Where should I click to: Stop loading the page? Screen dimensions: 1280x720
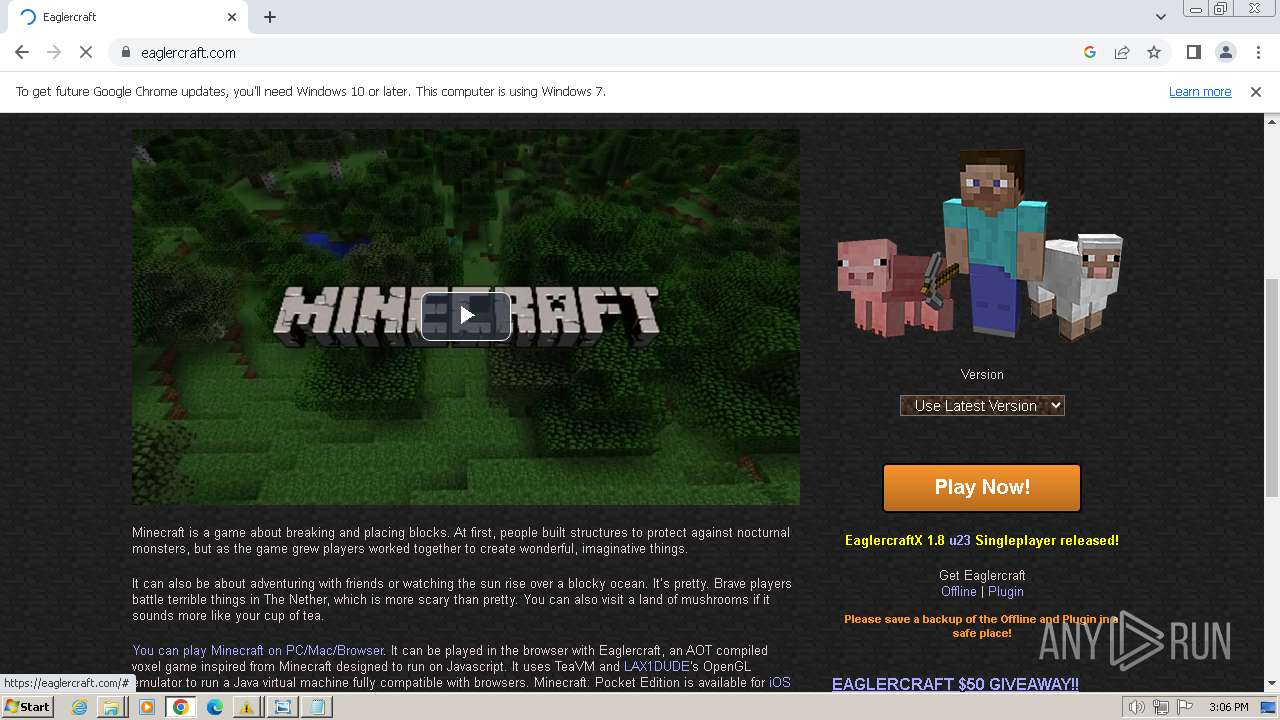pos(86,52)
